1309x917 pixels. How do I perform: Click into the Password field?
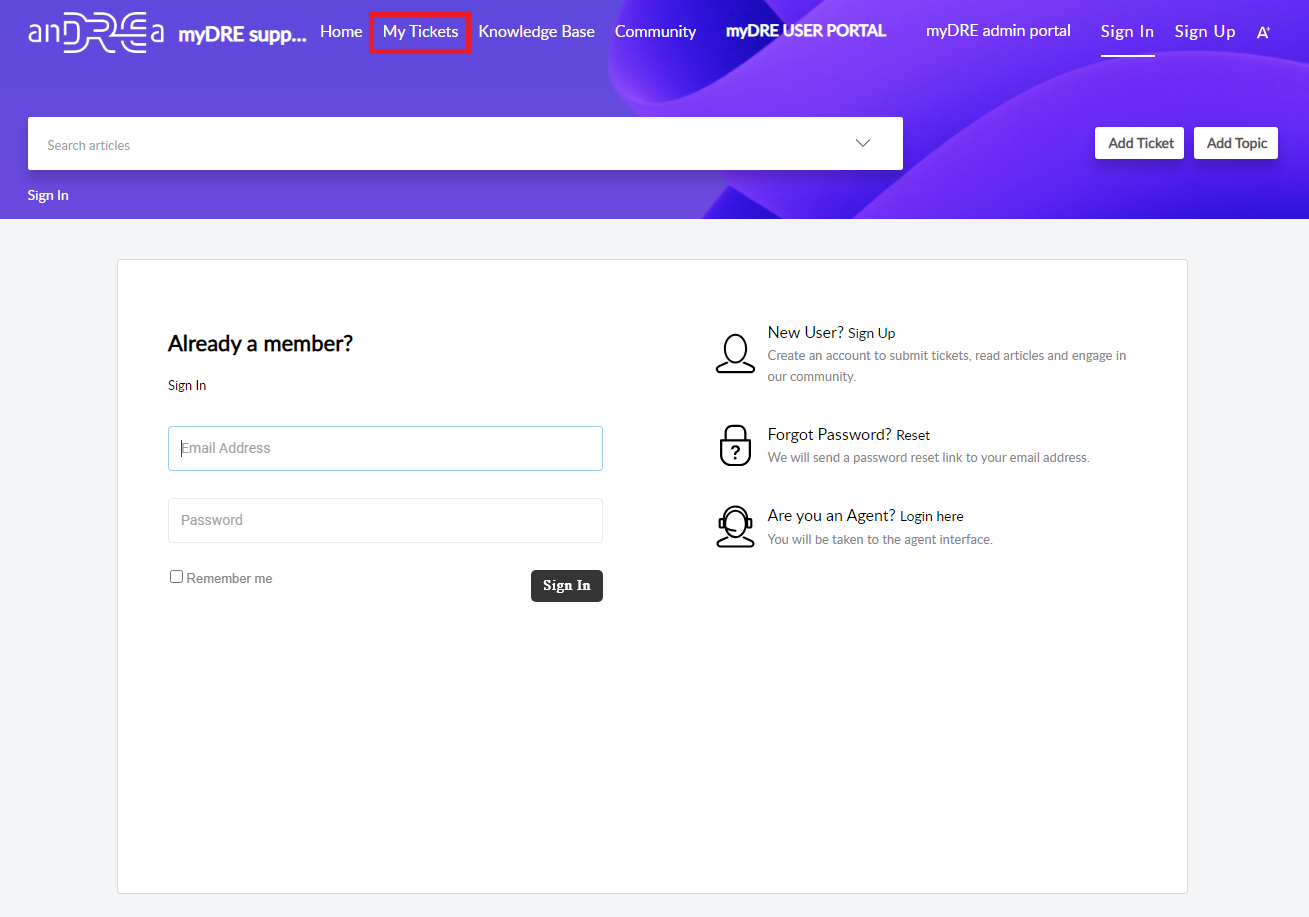click(x=385, y=520)
